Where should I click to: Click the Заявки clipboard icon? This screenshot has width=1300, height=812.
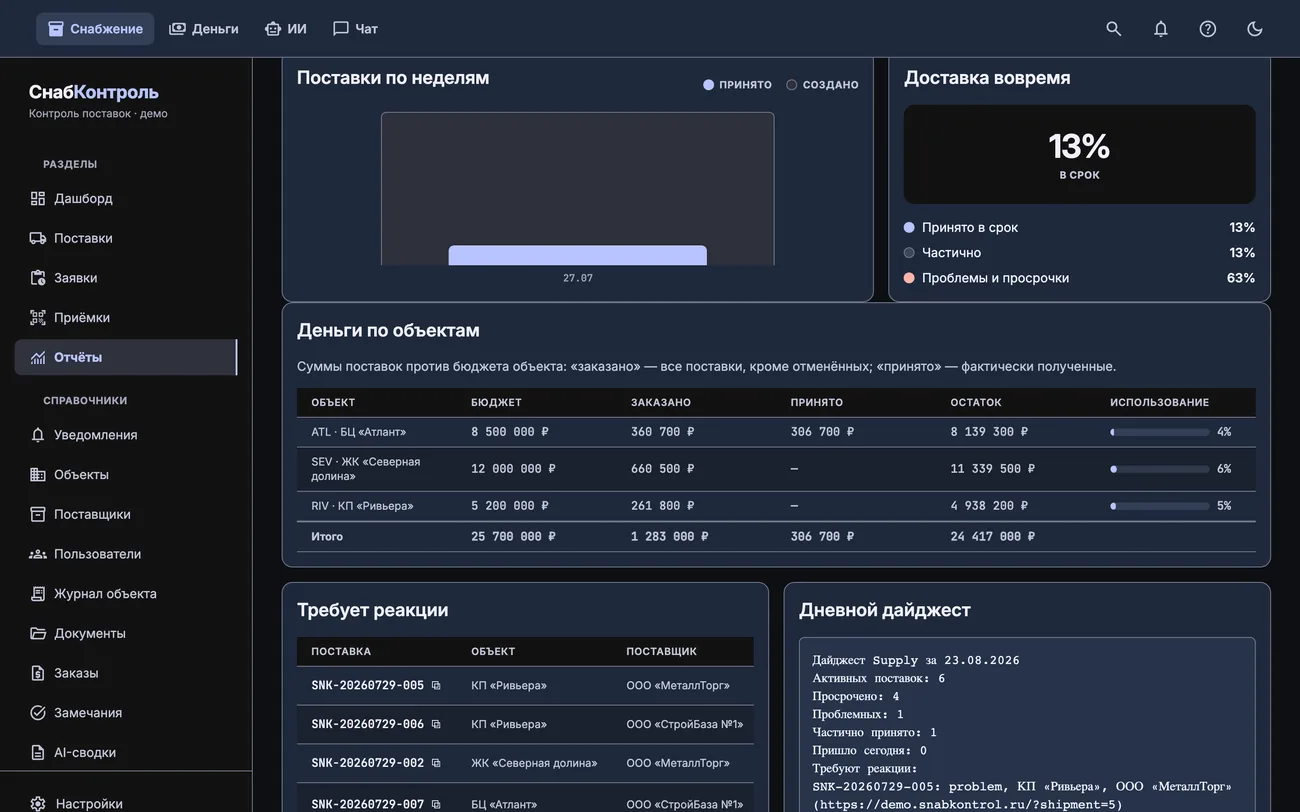38,278
